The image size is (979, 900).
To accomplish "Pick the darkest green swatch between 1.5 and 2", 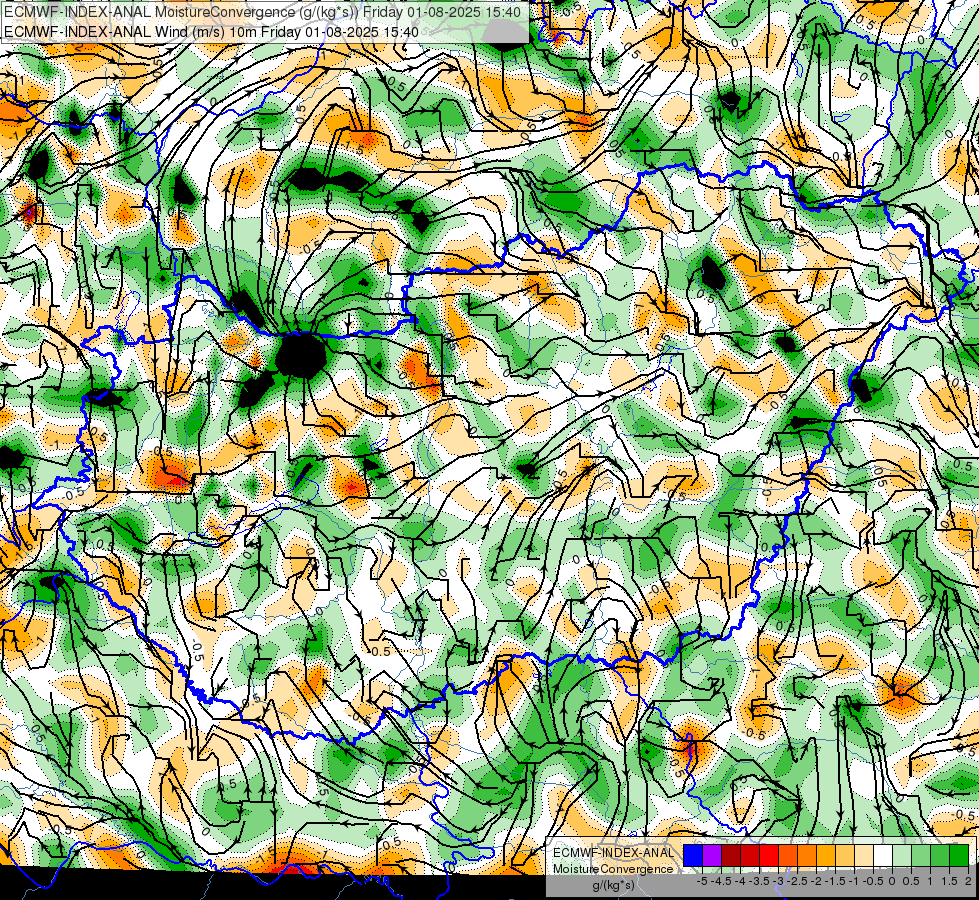I will [x=959, y=855].
